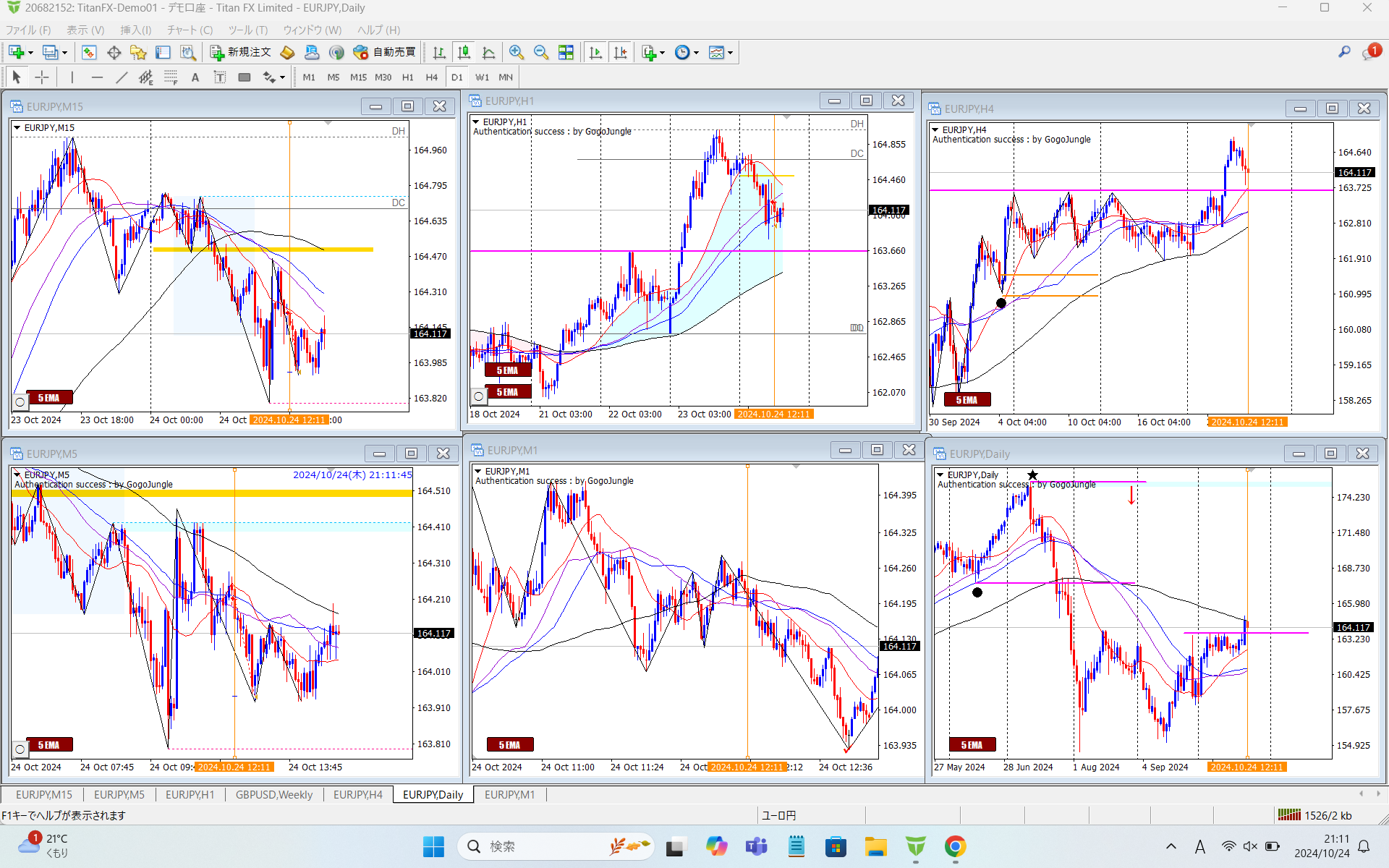
Task: Select the crosshair cursor tool
Action: (42, 77)
